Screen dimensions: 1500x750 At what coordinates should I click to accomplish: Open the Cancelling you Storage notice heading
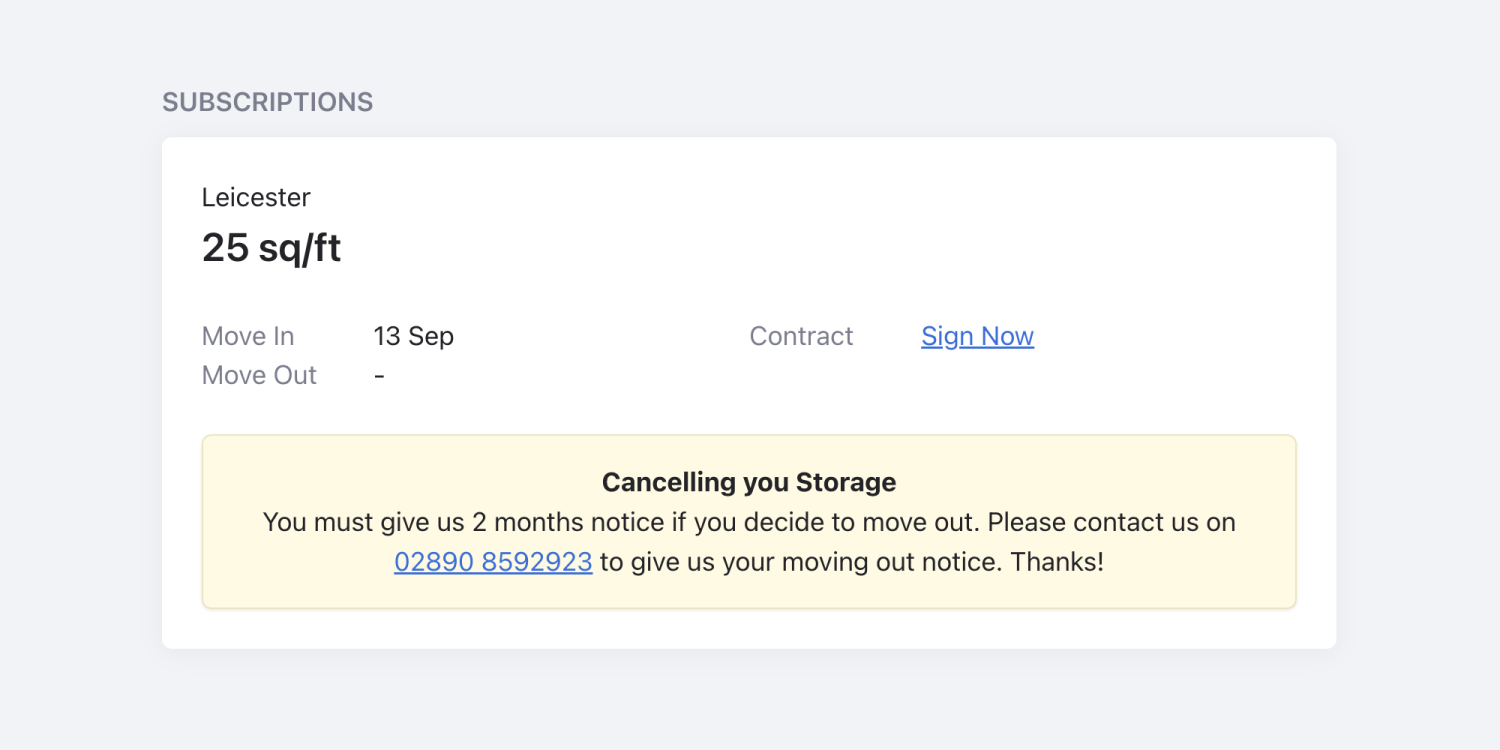748,481
